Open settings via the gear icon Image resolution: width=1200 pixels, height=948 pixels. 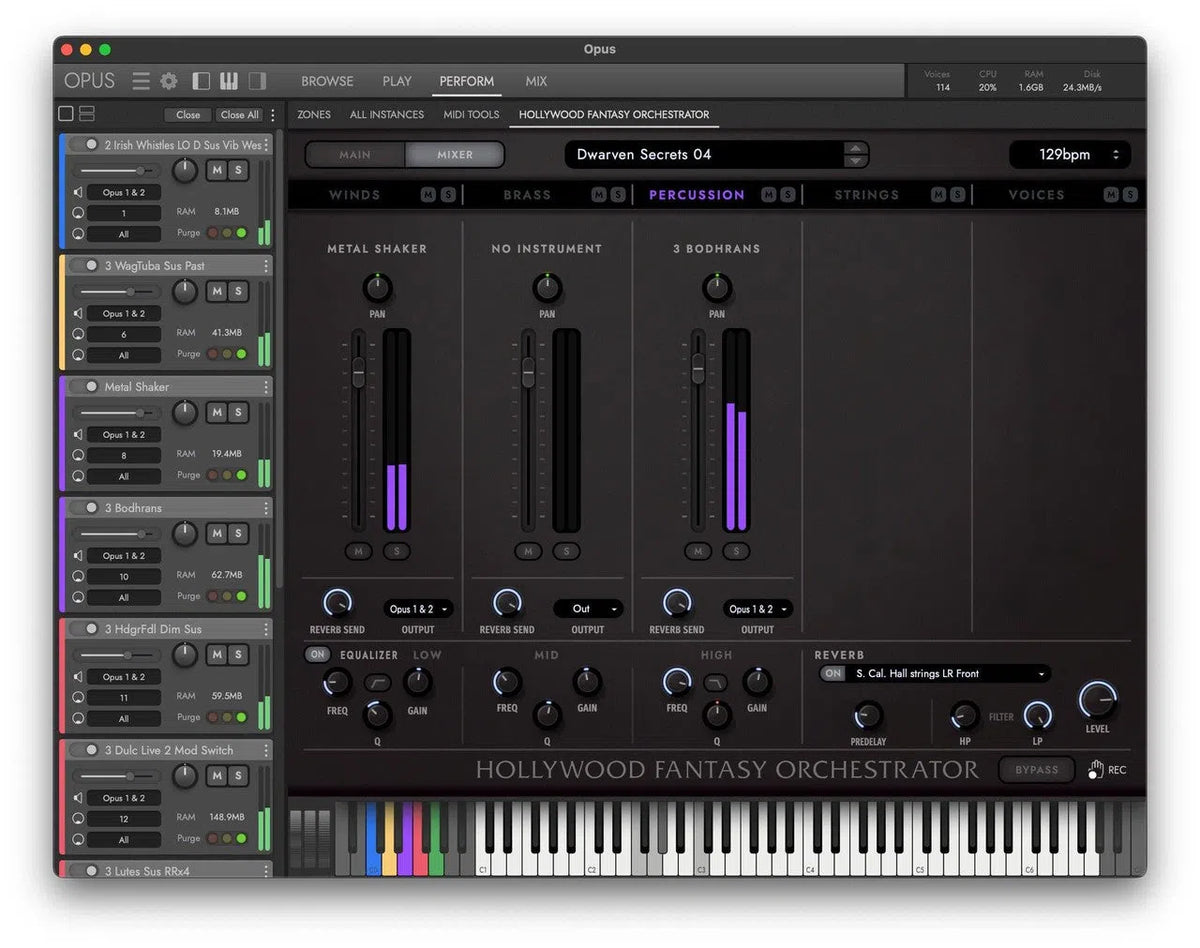(x=169, y=81)
